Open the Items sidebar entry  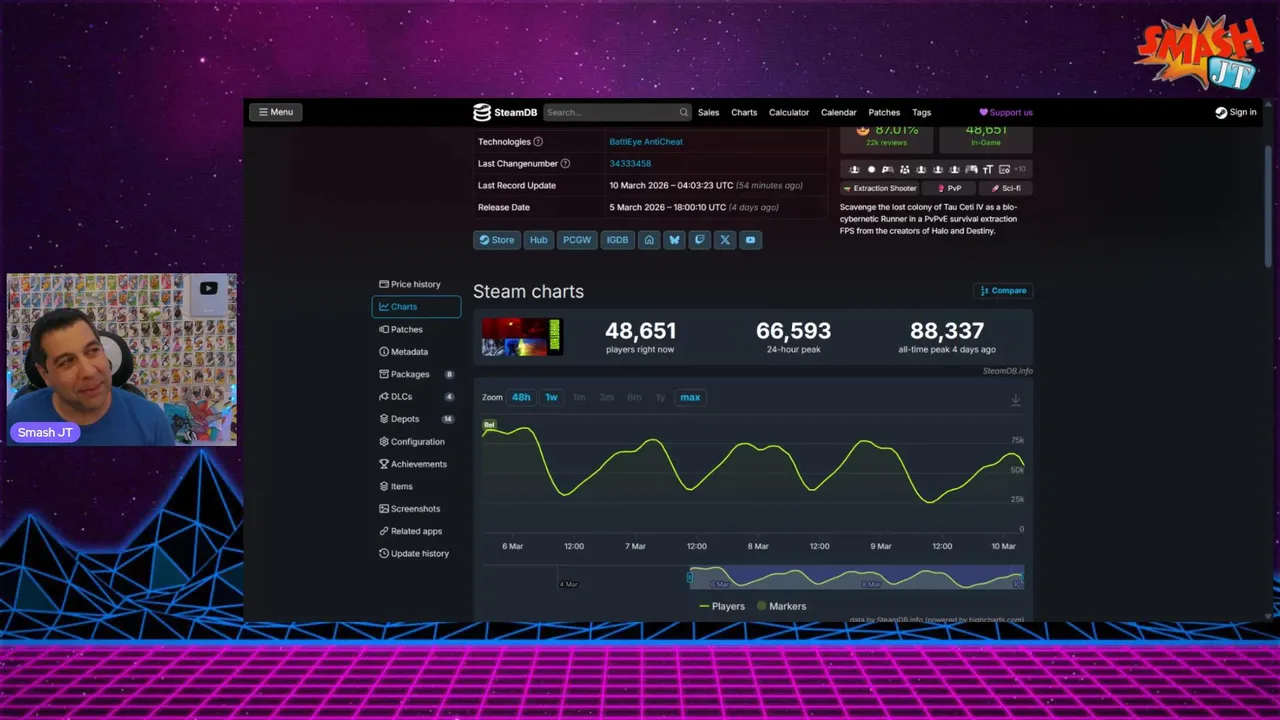tap(416, 487)
